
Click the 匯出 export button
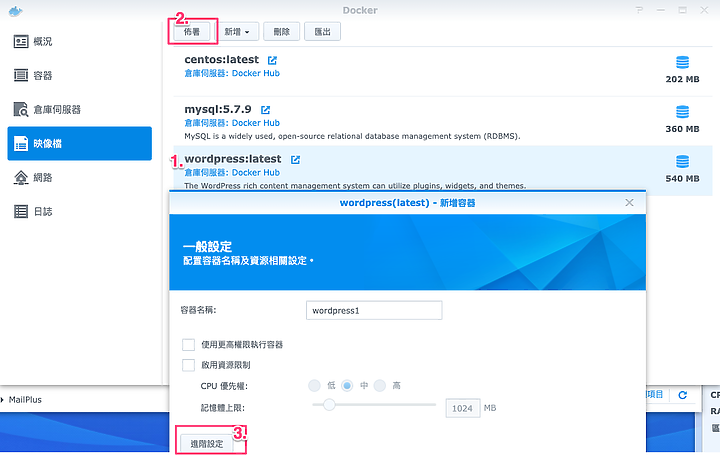[x=322, y=32]
